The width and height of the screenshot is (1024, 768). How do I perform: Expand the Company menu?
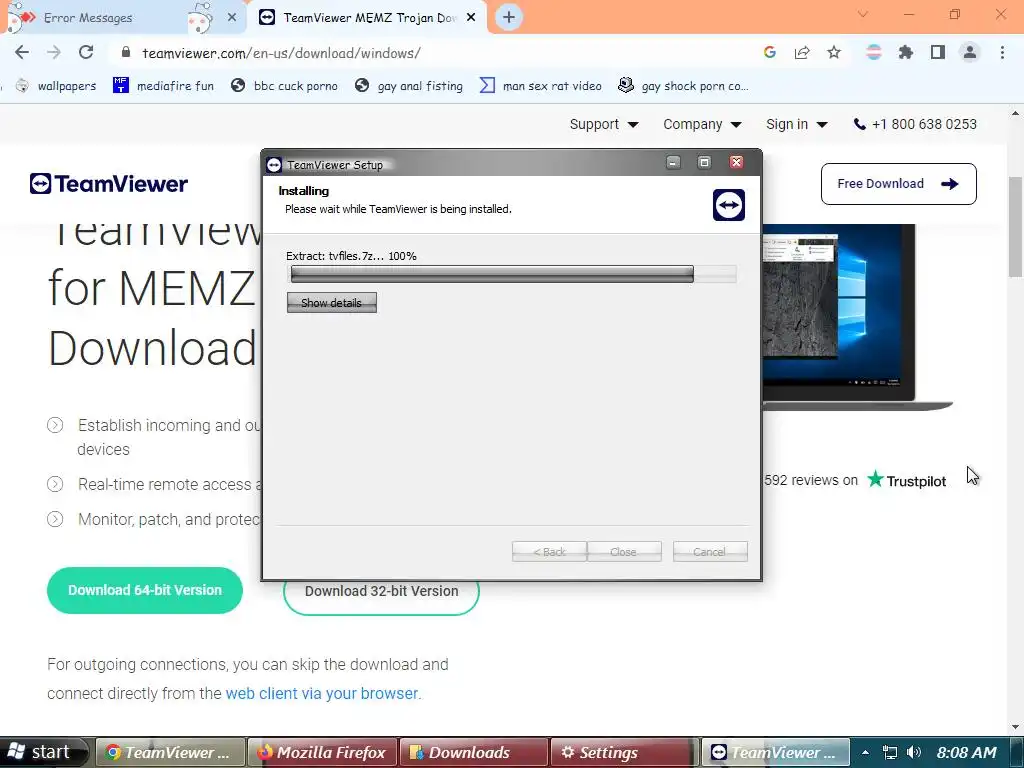pos(702,124)
